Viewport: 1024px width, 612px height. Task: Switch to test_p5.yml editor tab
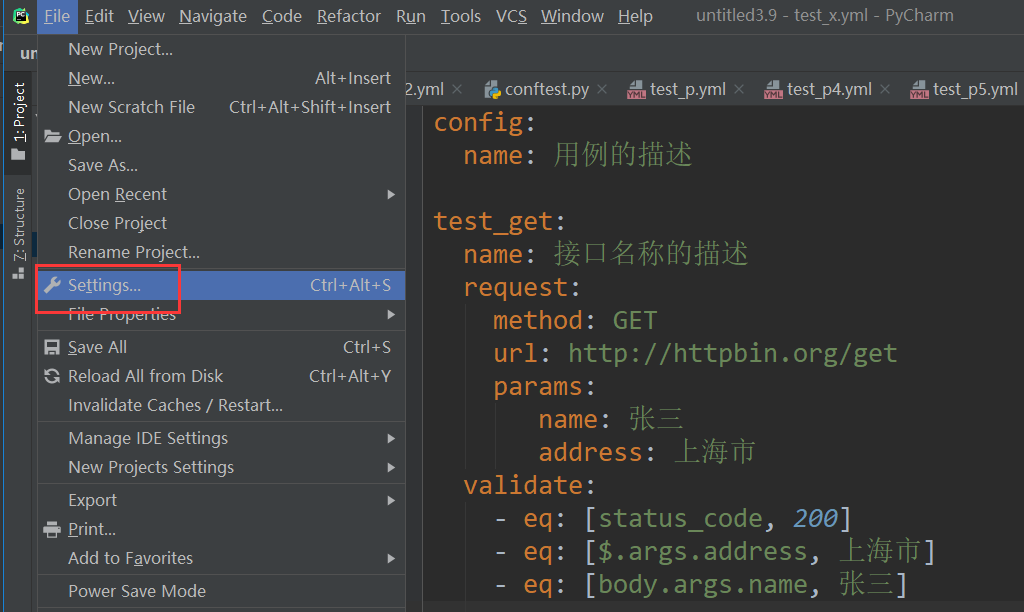point(963,89)
